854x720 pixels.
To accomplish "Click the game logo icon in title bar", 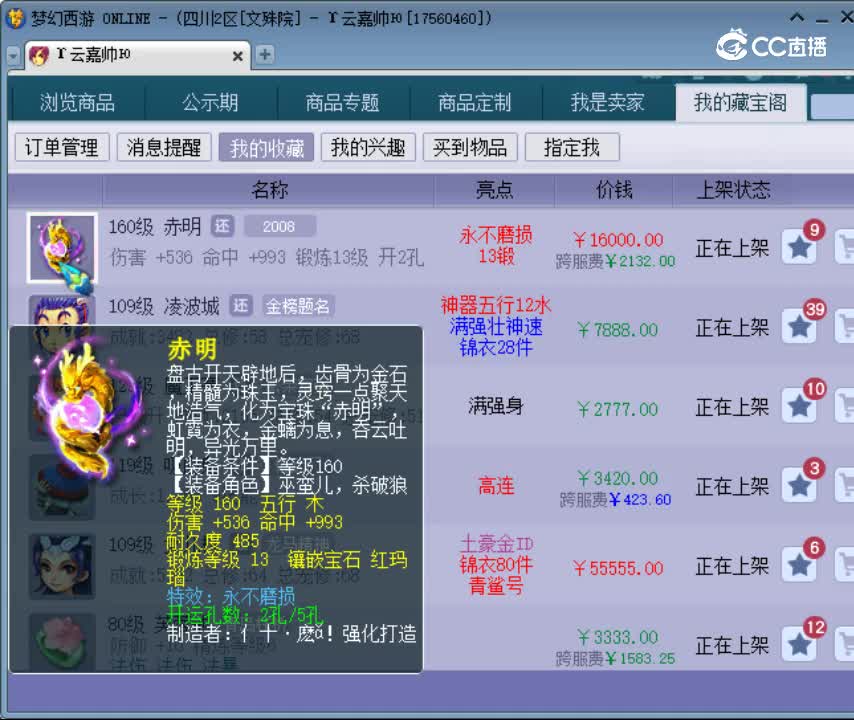I will pyautogui.click(x=15, y=18).
